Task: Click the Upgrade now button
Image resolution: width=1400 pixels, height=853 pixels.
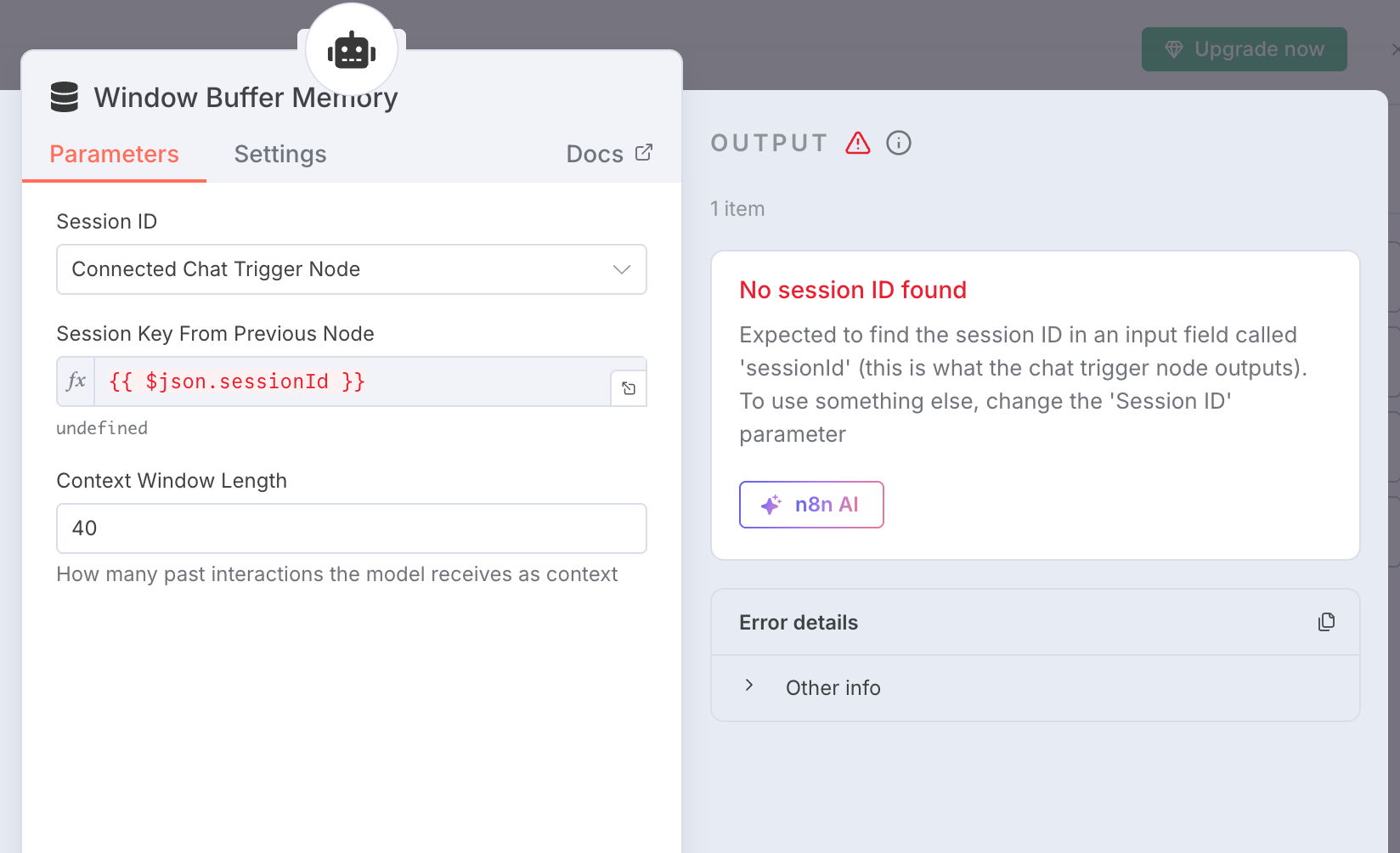Action: pos(1244,49)
